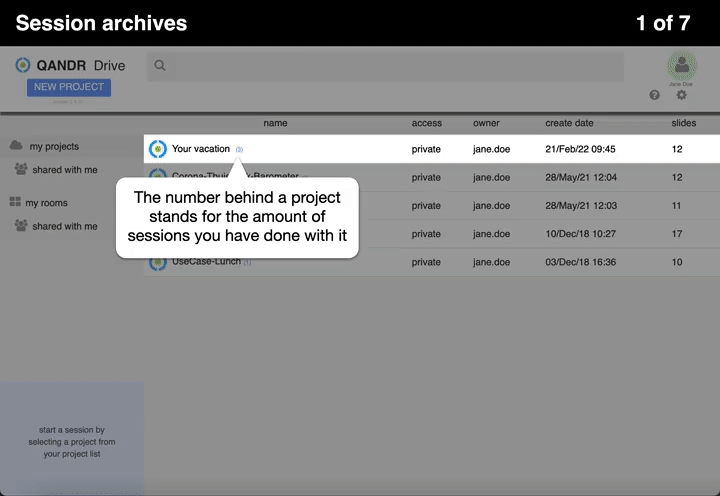Click create date 03/Dec/18 16:36
Viewport: 720px width, 496px height.
(x=580, y=262)
